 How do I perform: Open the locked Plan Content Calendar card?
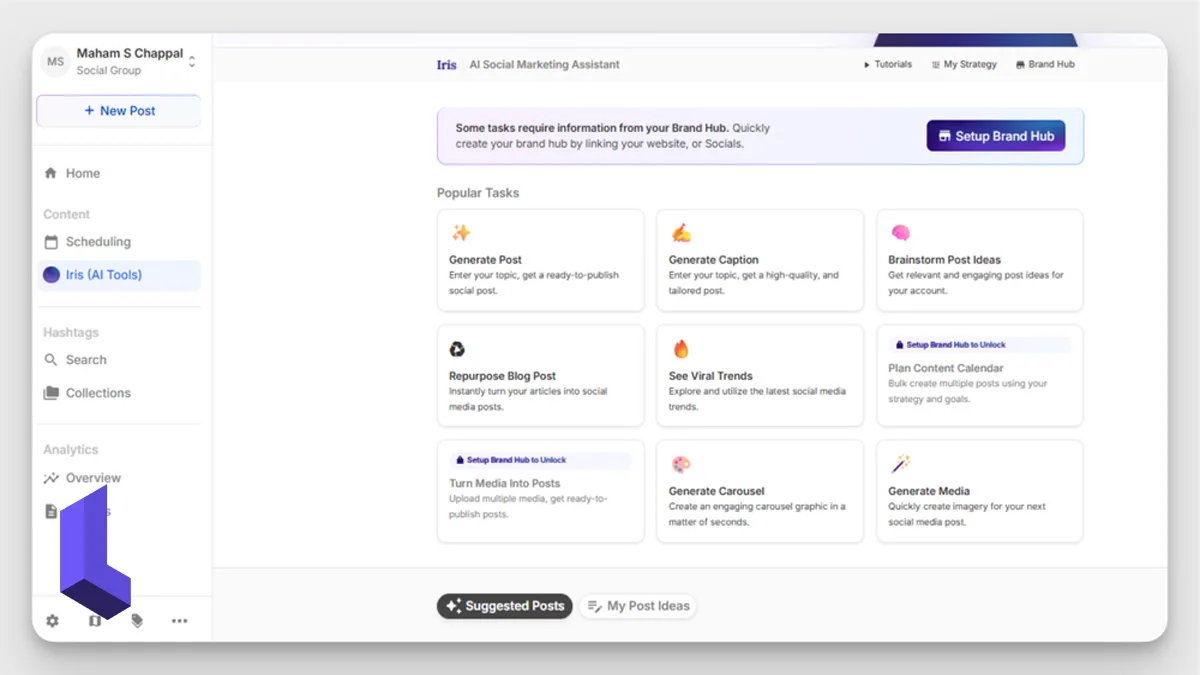[x=979, y=376]
